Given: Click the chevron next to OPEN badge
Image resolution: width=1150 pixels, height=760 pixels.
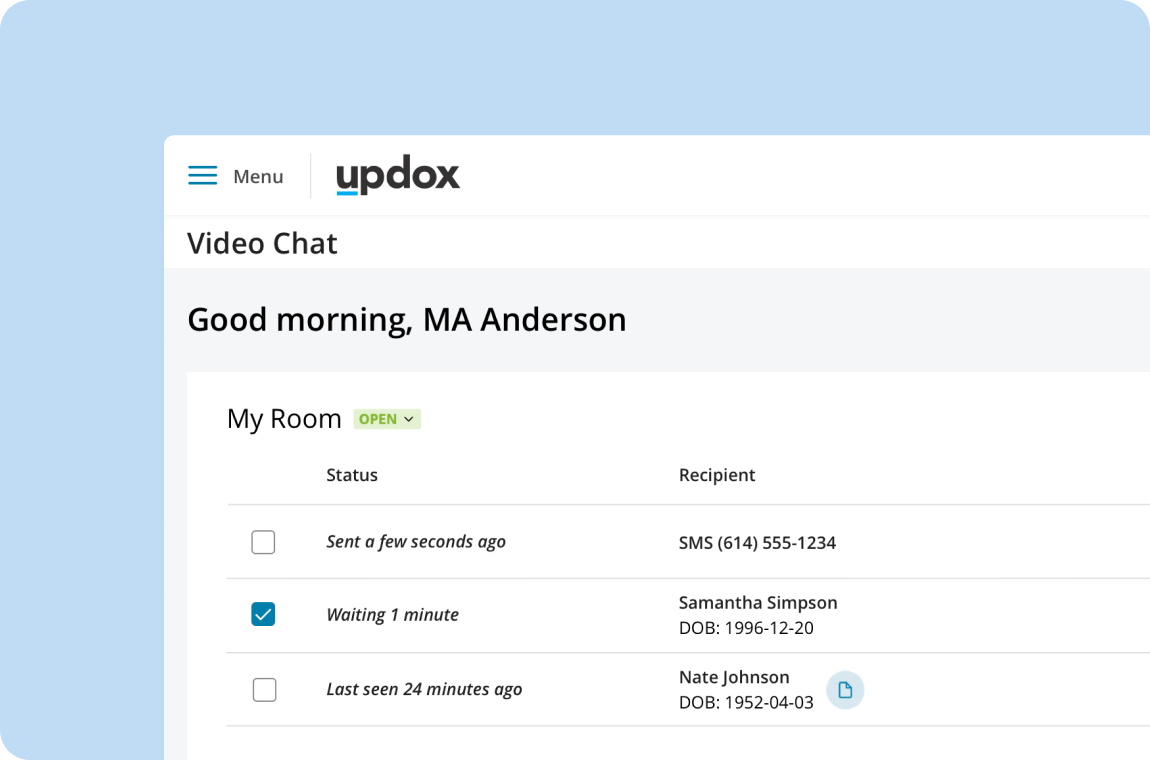Looking at the screenshot, I should click(409, 419).
